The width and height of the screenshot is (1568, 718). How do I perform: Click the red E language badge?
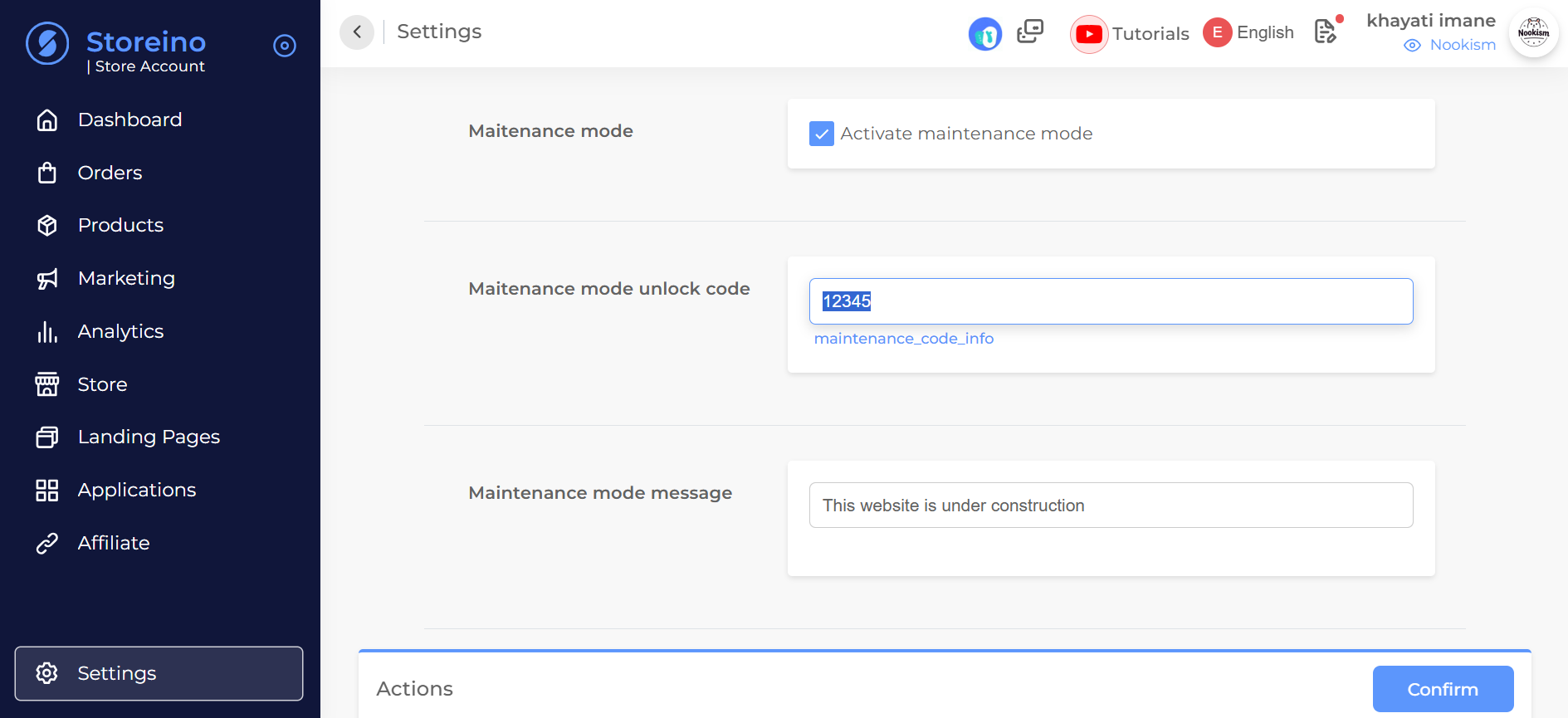click(1217, 32)
